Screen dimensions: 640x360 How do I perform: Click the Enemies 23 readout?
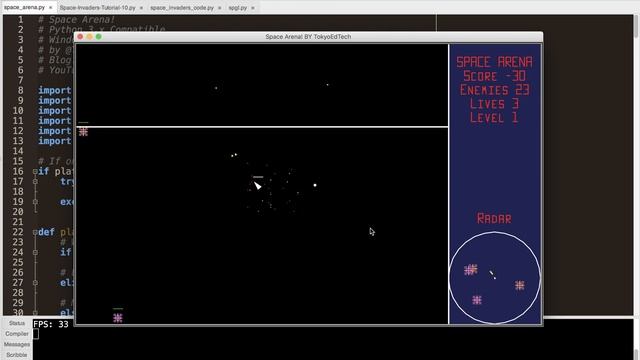click(x=494, y=90)
